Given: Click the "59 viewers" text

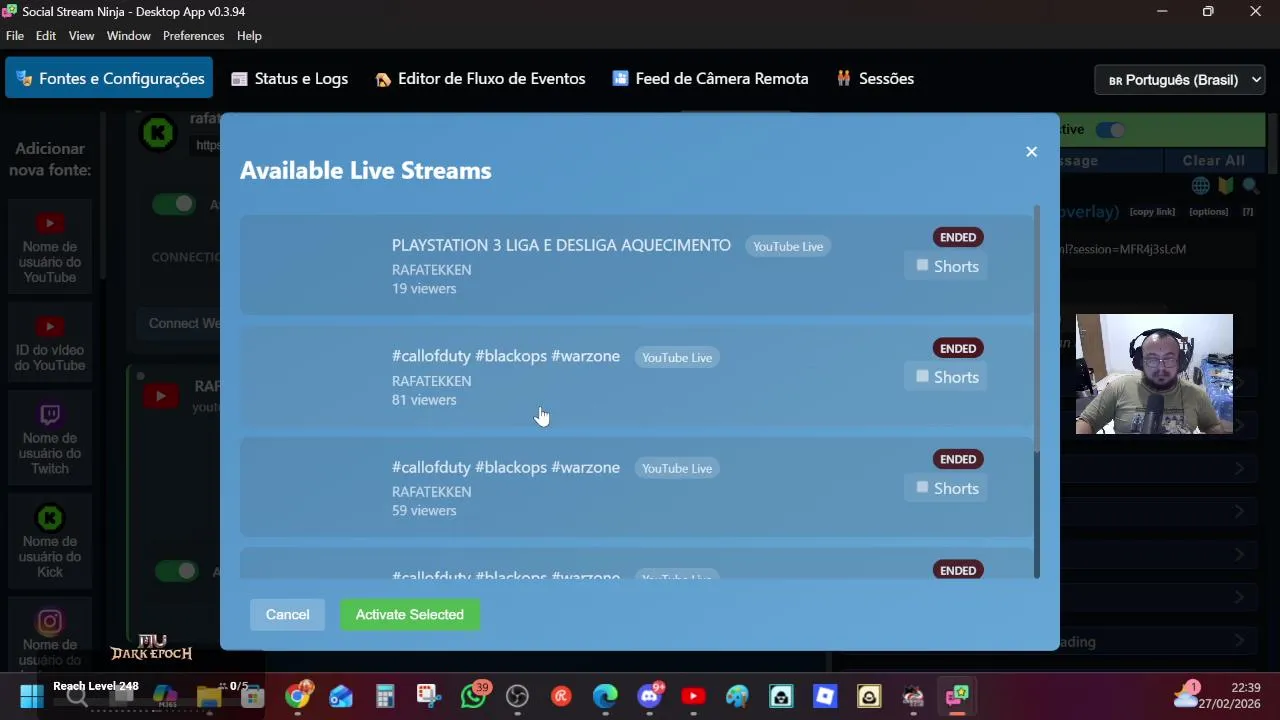Looking at the screenshot, I should 424,510.
